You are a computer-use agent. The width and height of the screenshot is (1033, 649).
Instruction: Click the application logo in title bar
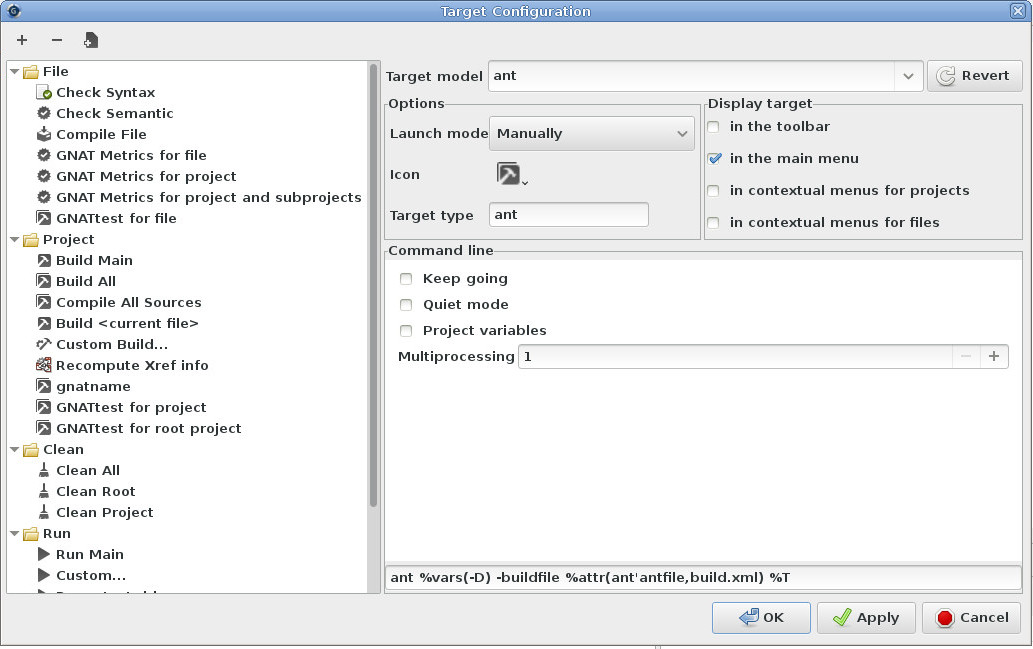(13, 11)
